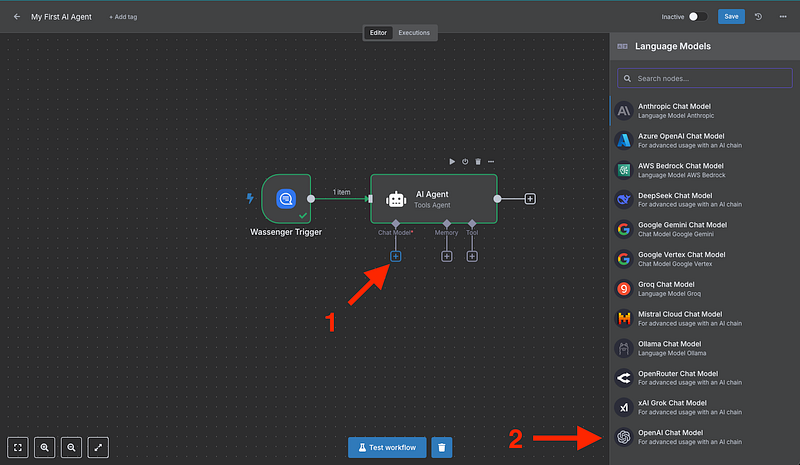Zoom in on the workflow canvas

point(45,447)
